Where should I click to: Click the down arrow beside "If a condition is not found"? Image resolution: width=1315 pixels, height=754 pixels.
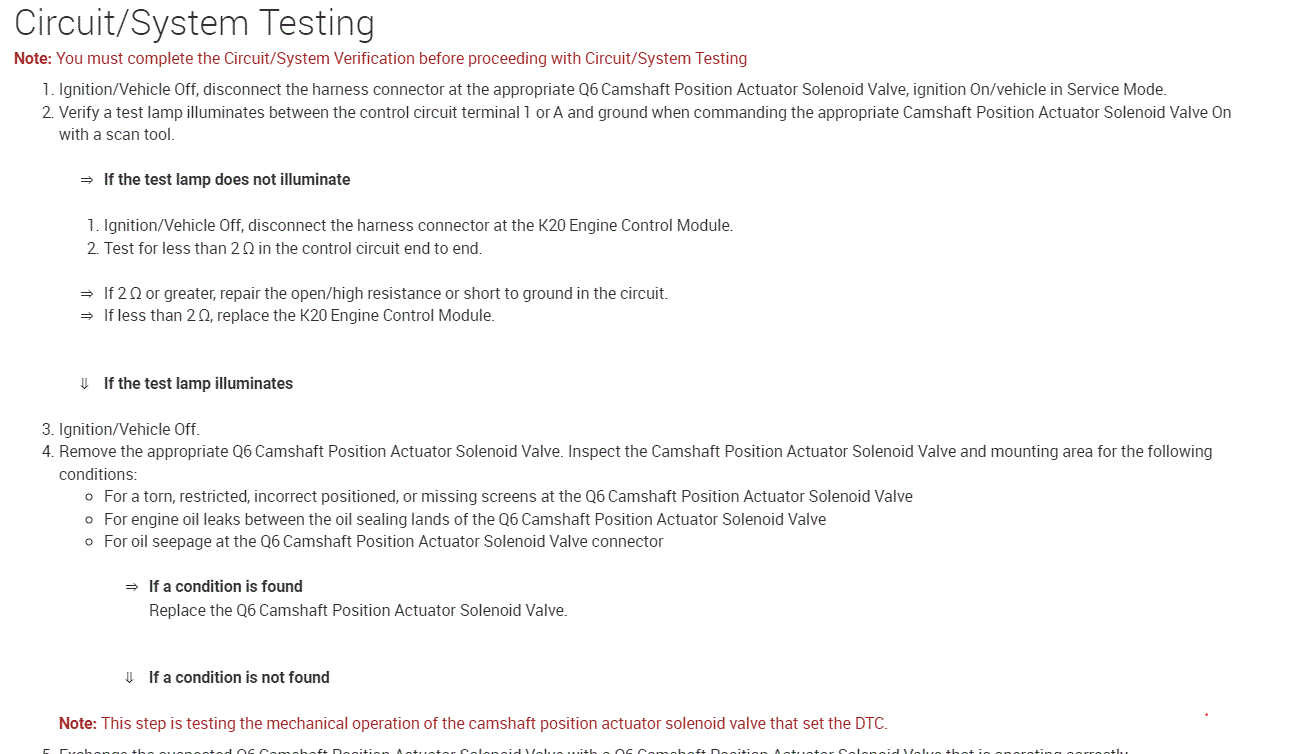(x=130, y=678)
